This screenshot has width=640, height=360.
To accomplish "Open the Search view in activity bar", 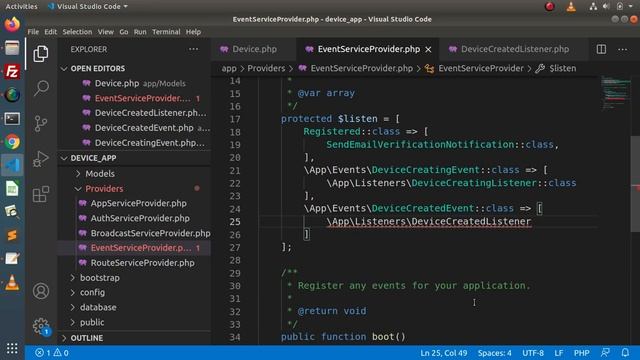I will click(41, 88).
